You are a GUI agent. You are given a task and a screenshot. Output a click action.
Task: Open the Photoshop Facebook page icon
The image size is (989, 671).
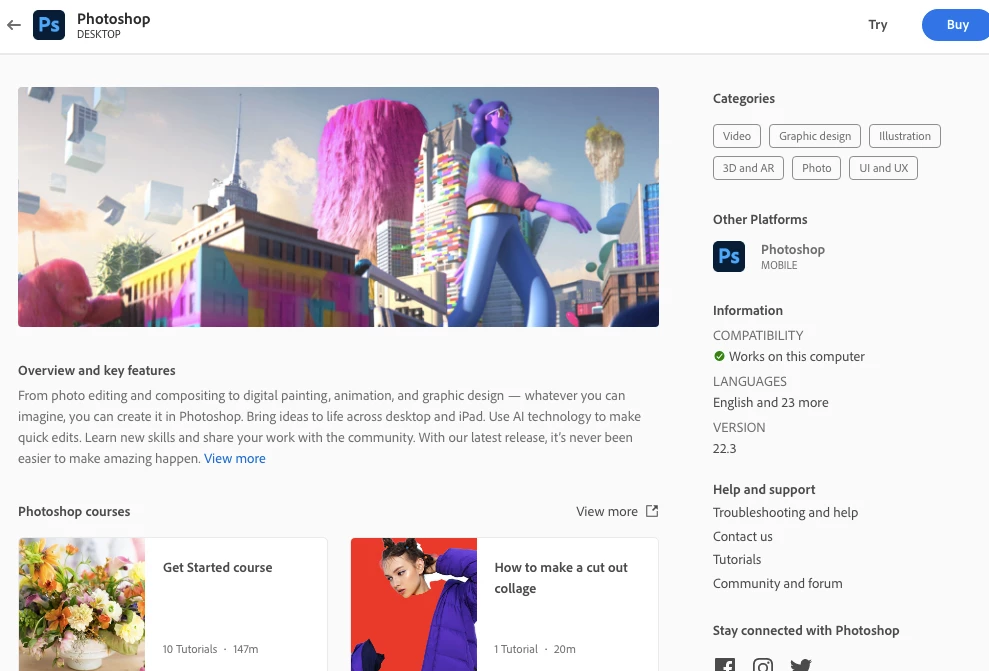[x=725, y=665]
